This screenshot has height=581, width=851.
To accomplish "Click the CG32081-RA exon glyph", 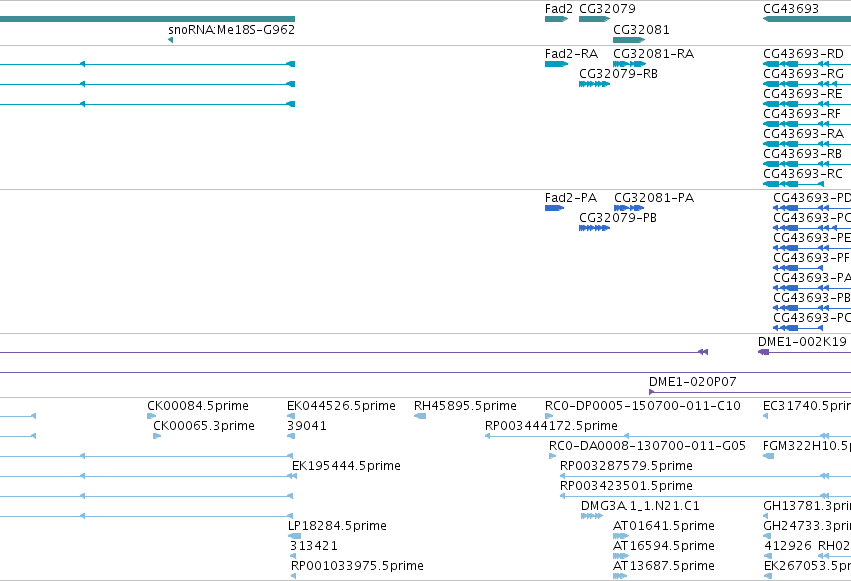I will [630, 64].
